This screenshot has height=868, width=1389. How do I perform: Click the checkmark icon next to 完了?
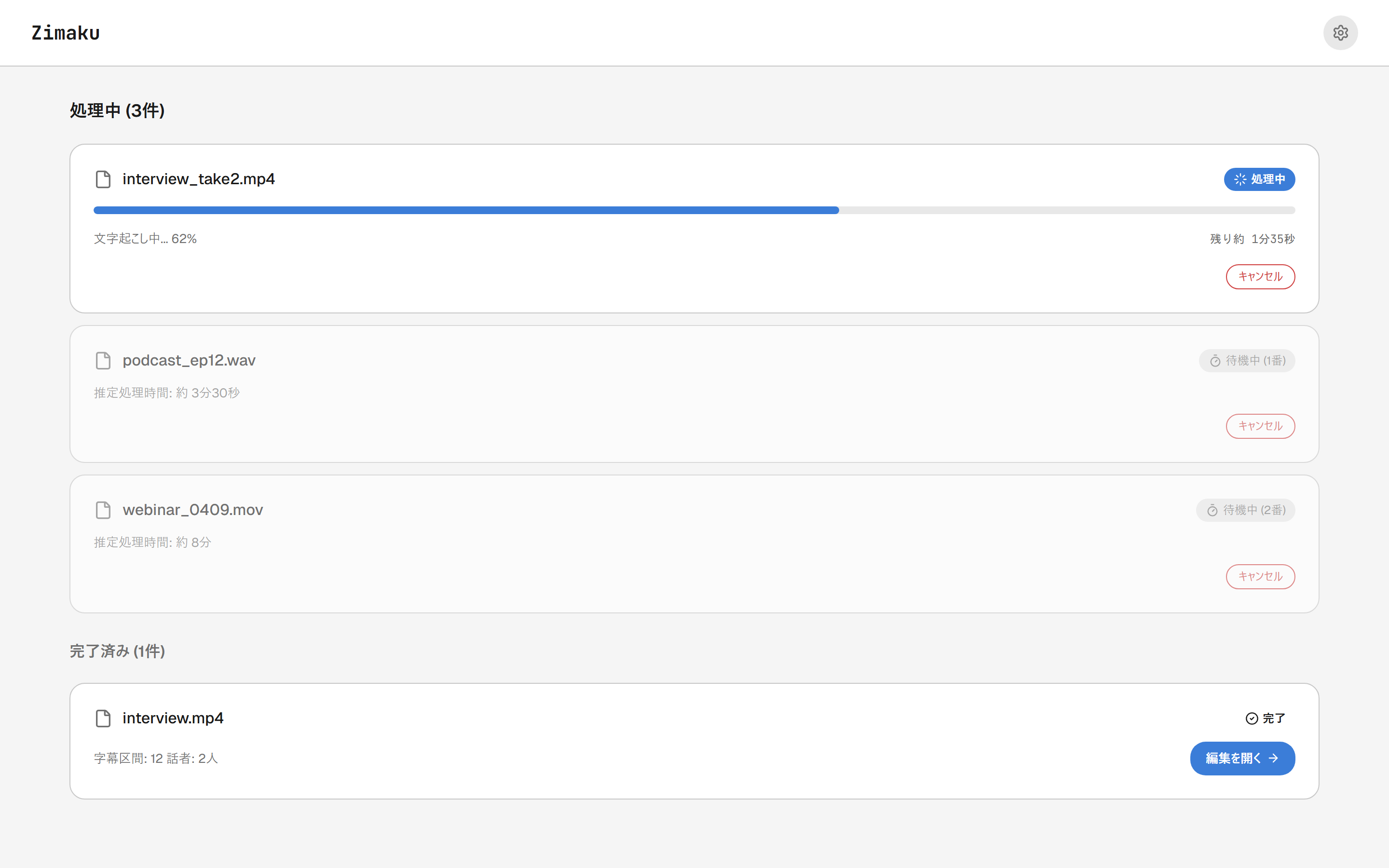[x=1252, y=719]
